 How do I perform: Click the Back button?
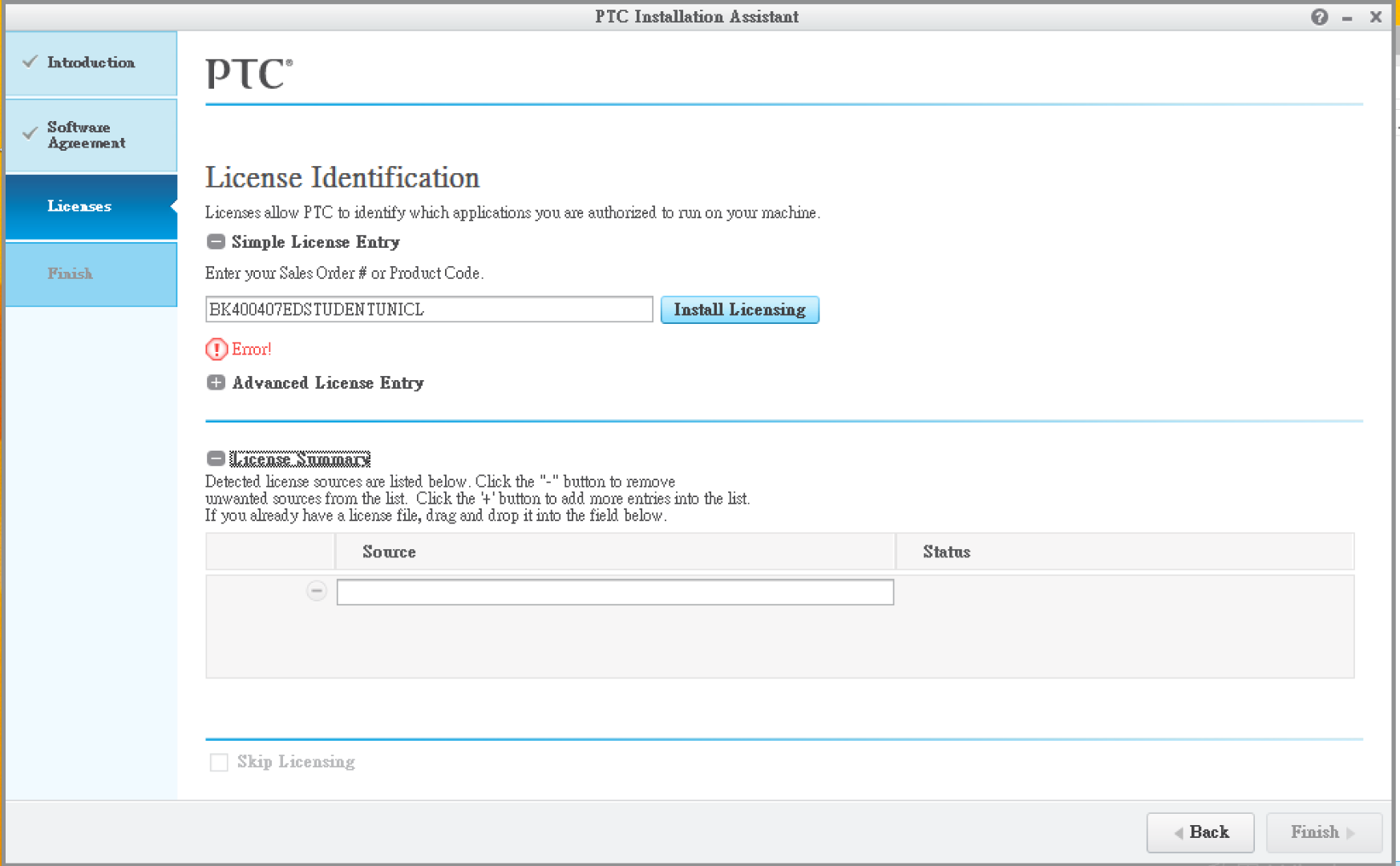[x=1200, y=832]
